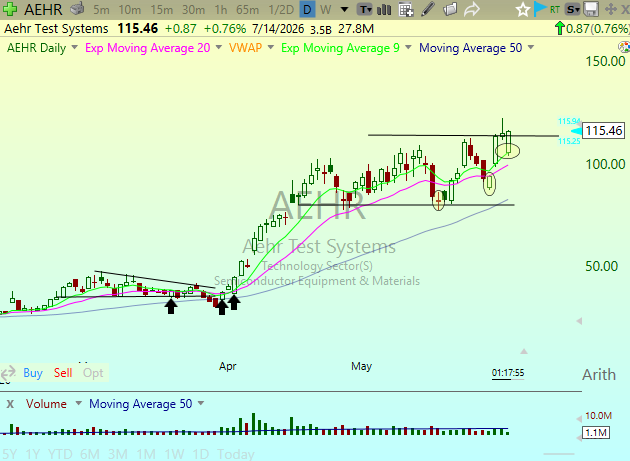The width and height of the screenshot is (630, 461).
Task: Click the small up triangle above Arith
Action: (524, 351)
